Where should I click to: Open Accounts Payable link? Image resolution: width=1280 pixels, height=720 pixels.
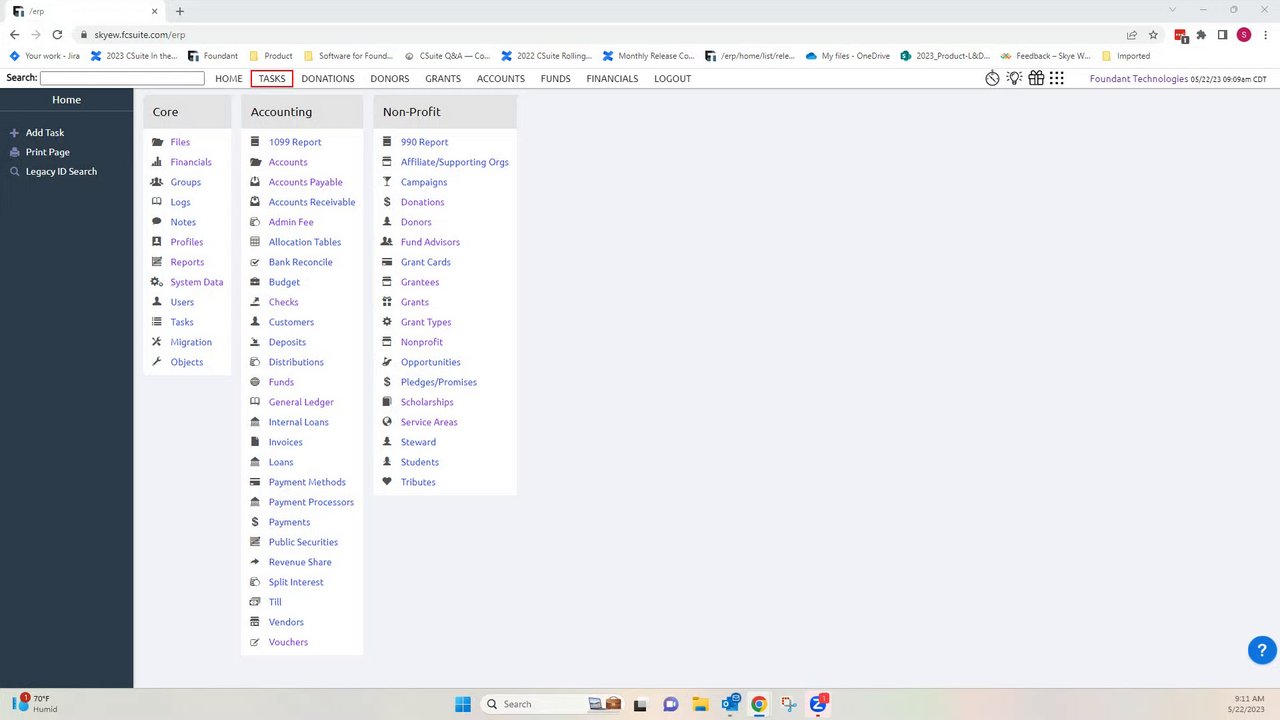(x=306, y=182)
